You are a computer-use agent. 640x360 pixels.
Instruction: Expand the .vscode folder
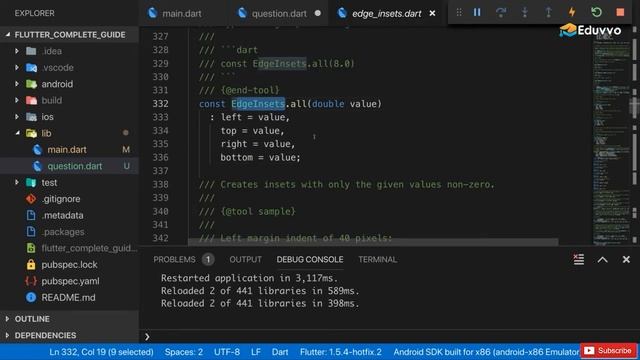(x=17, y=67)
